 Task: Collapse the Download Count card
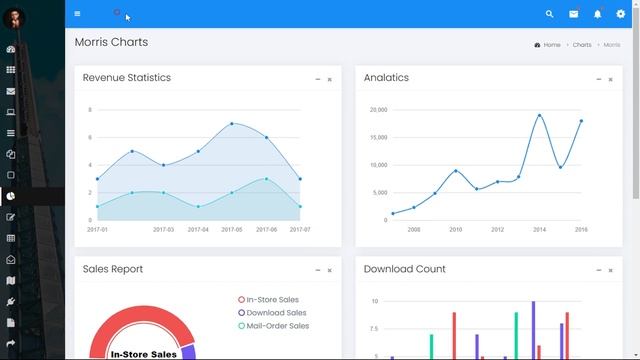pyautogui.click(x=599, y=270)
